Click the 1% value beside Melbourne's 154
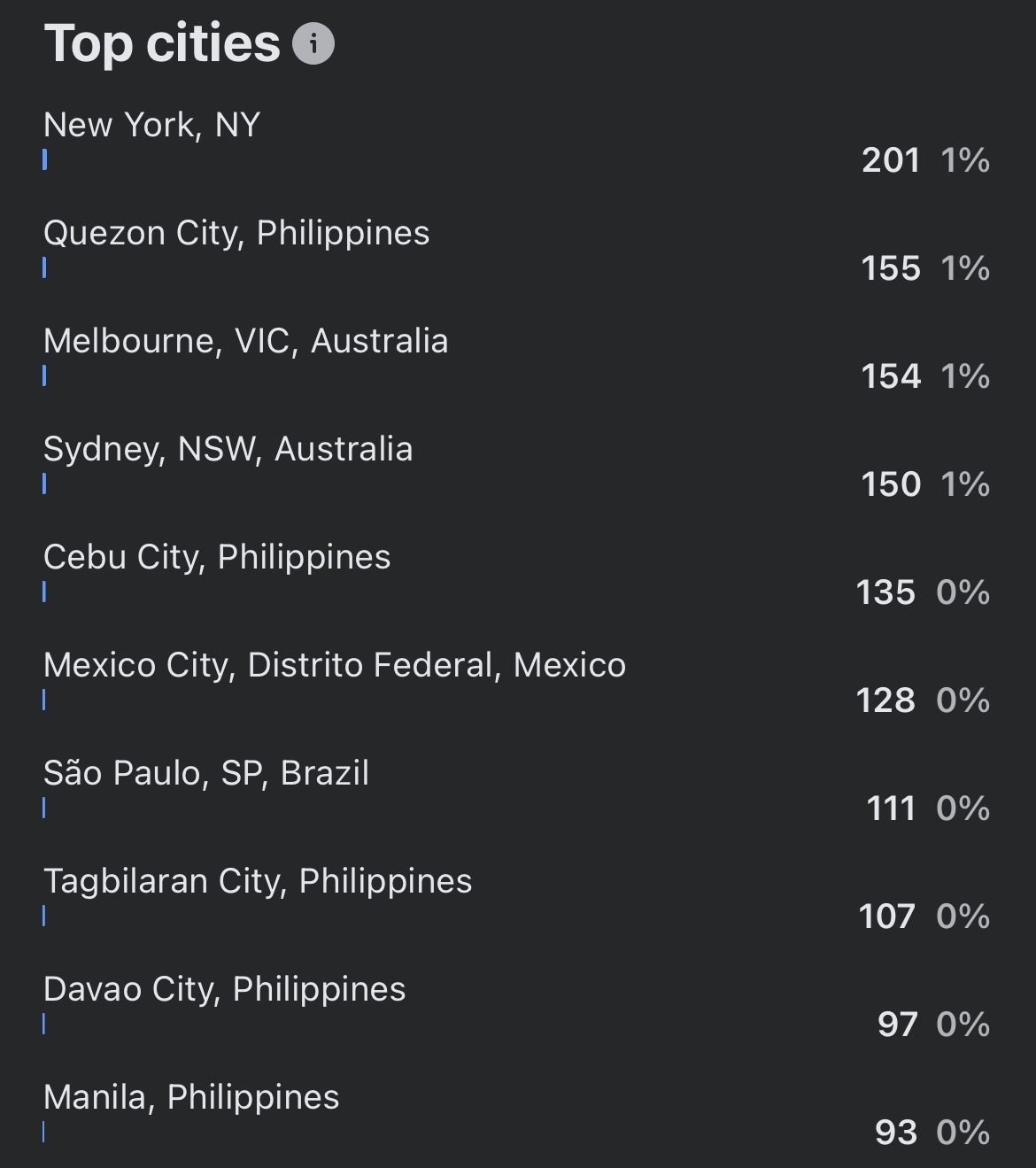This screenshot has height=1168, width=1036. click(965, 376)
